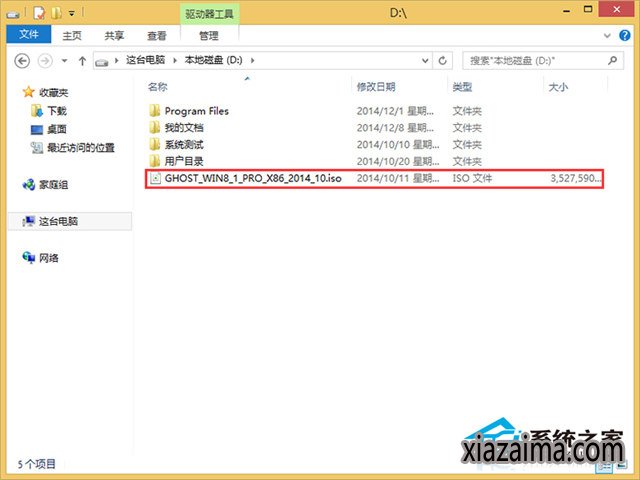Viewport: 640px width, 480px height.
Task: Click 本地磁盘 (D:) in the address path
Action: pyautogui.click(x=213, y=60)
